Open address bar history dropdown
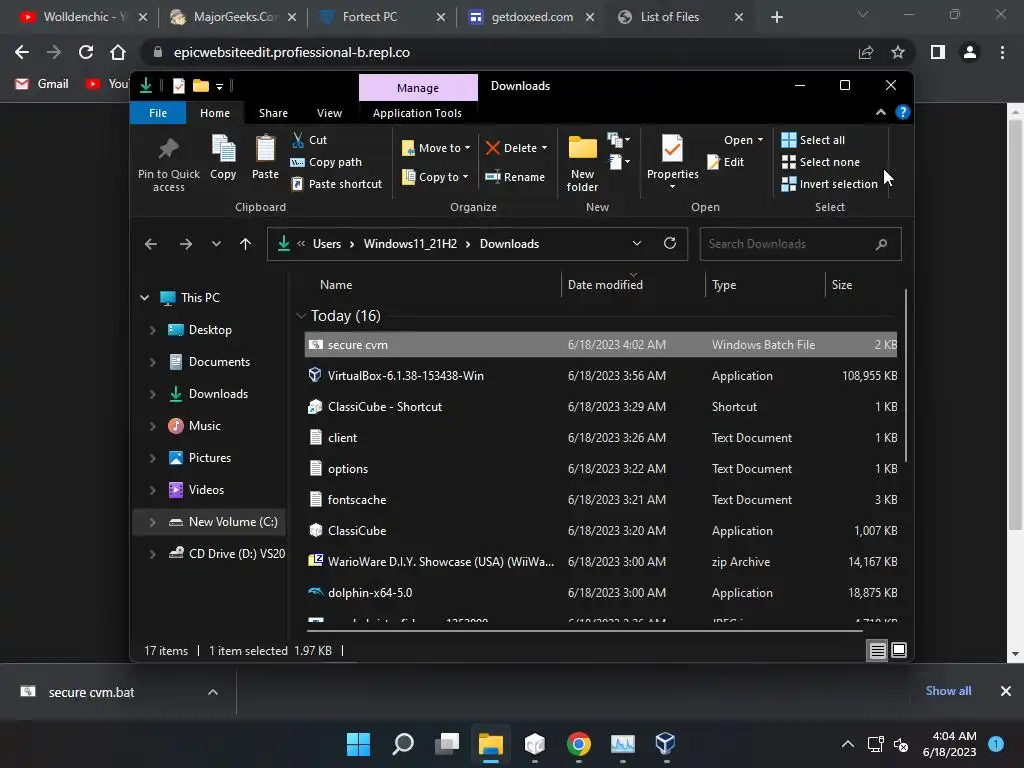 point(636,244)
